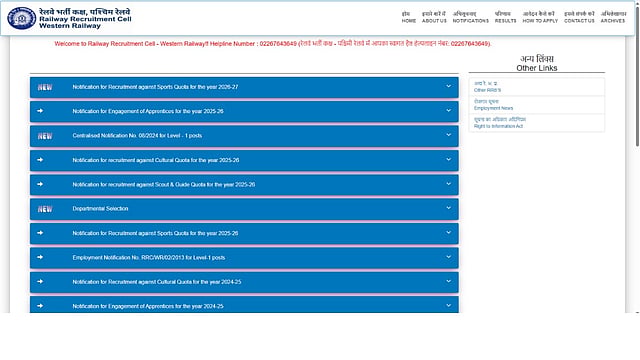Click NEW badge beside Departmental Selection
The width and height of the screenshot is (640, 360).
coord(45,209)
